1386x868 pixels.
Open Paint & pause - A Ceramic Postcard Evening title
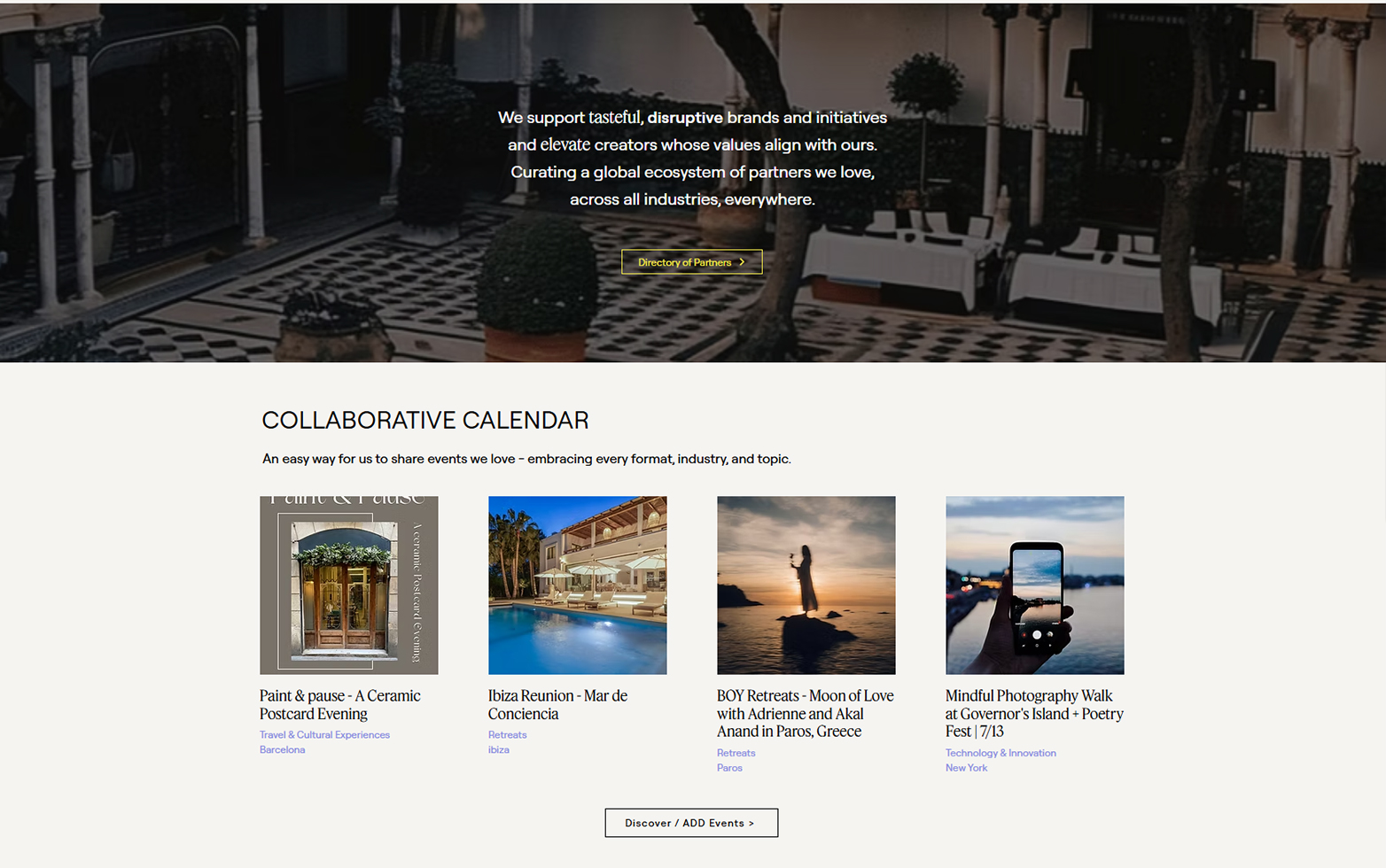(x=340, y=705)
